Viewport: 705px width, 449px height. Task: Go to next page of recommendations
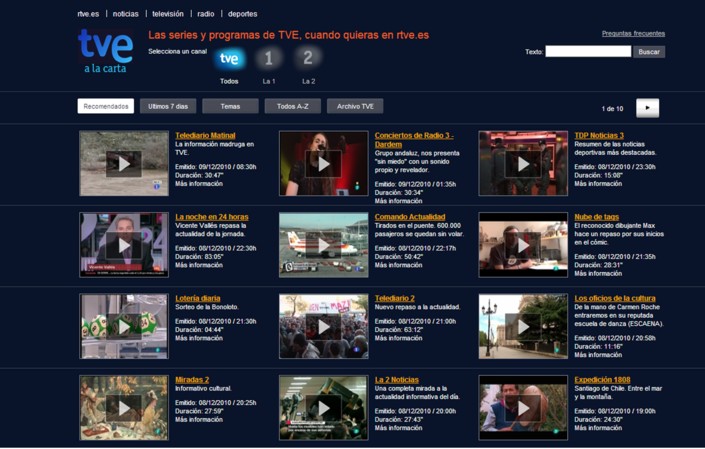(x=647, y=108)
